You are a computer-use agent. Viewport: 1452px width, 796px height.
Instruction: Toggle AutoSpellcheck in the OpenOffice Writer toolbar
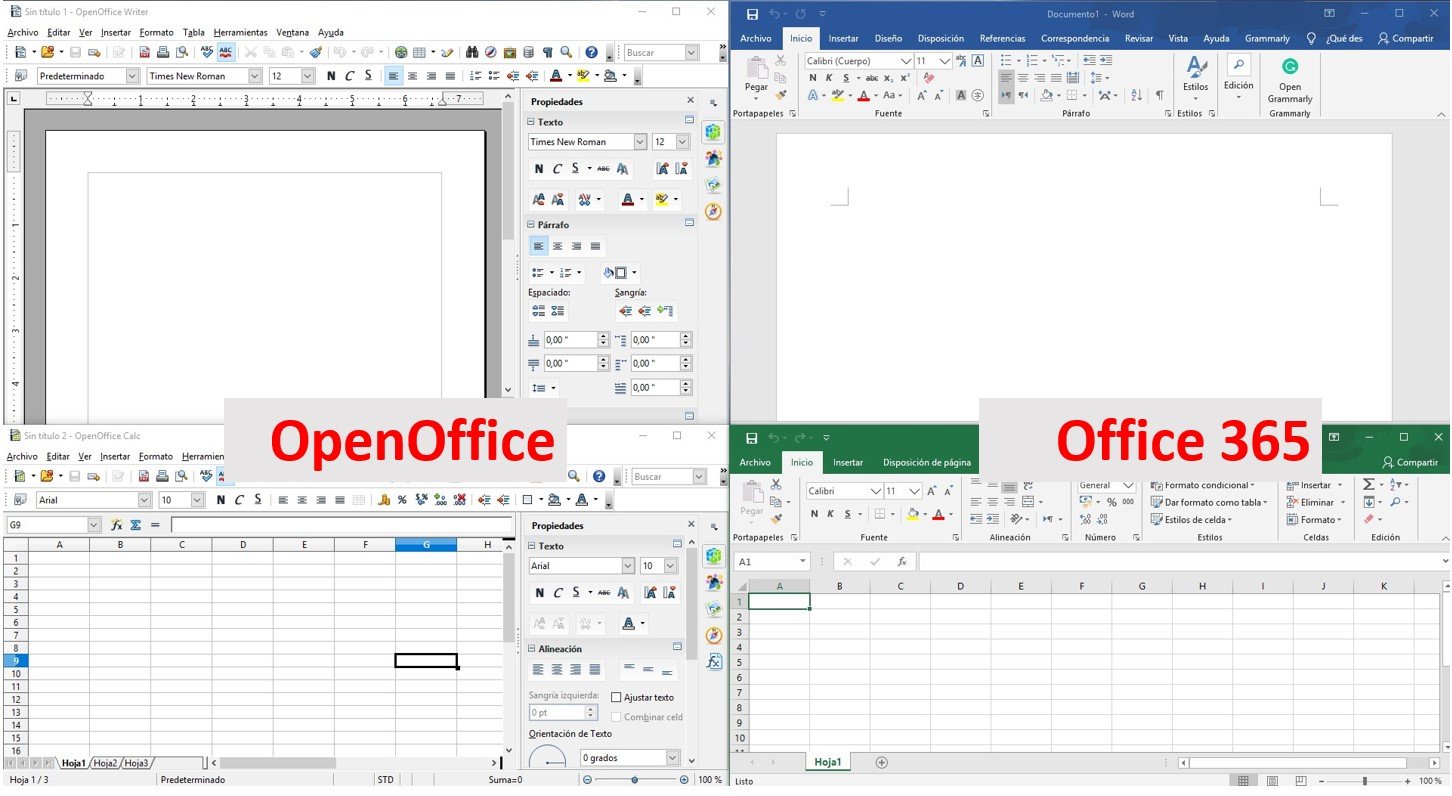point(226,52)
